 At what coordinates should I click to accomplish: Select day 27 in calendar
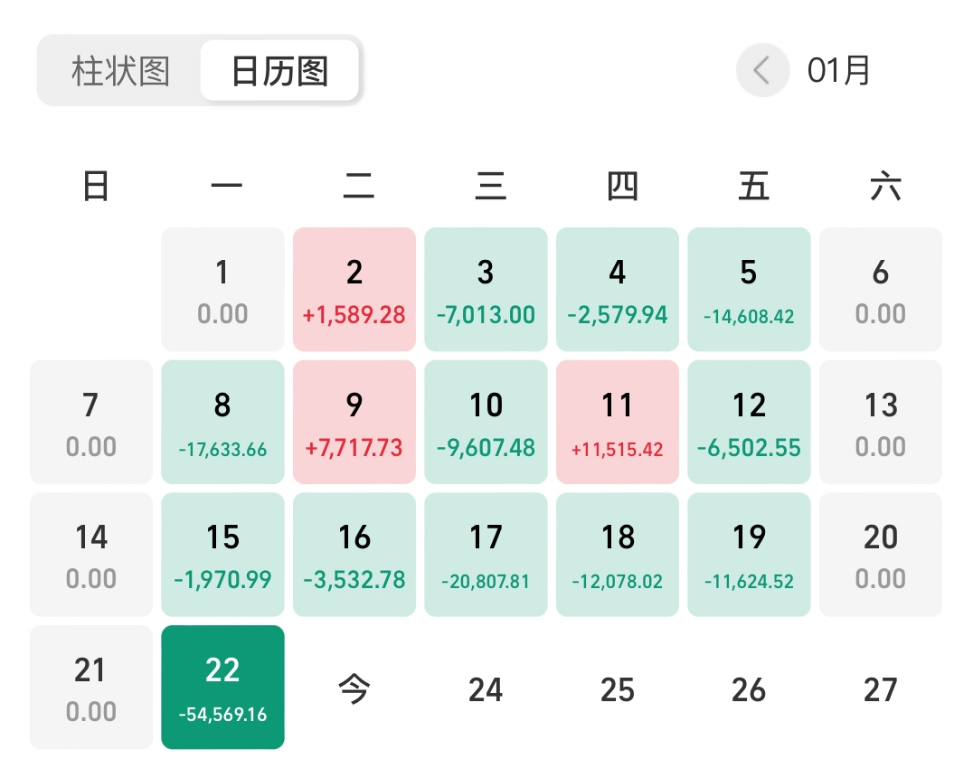coord(880,689)
